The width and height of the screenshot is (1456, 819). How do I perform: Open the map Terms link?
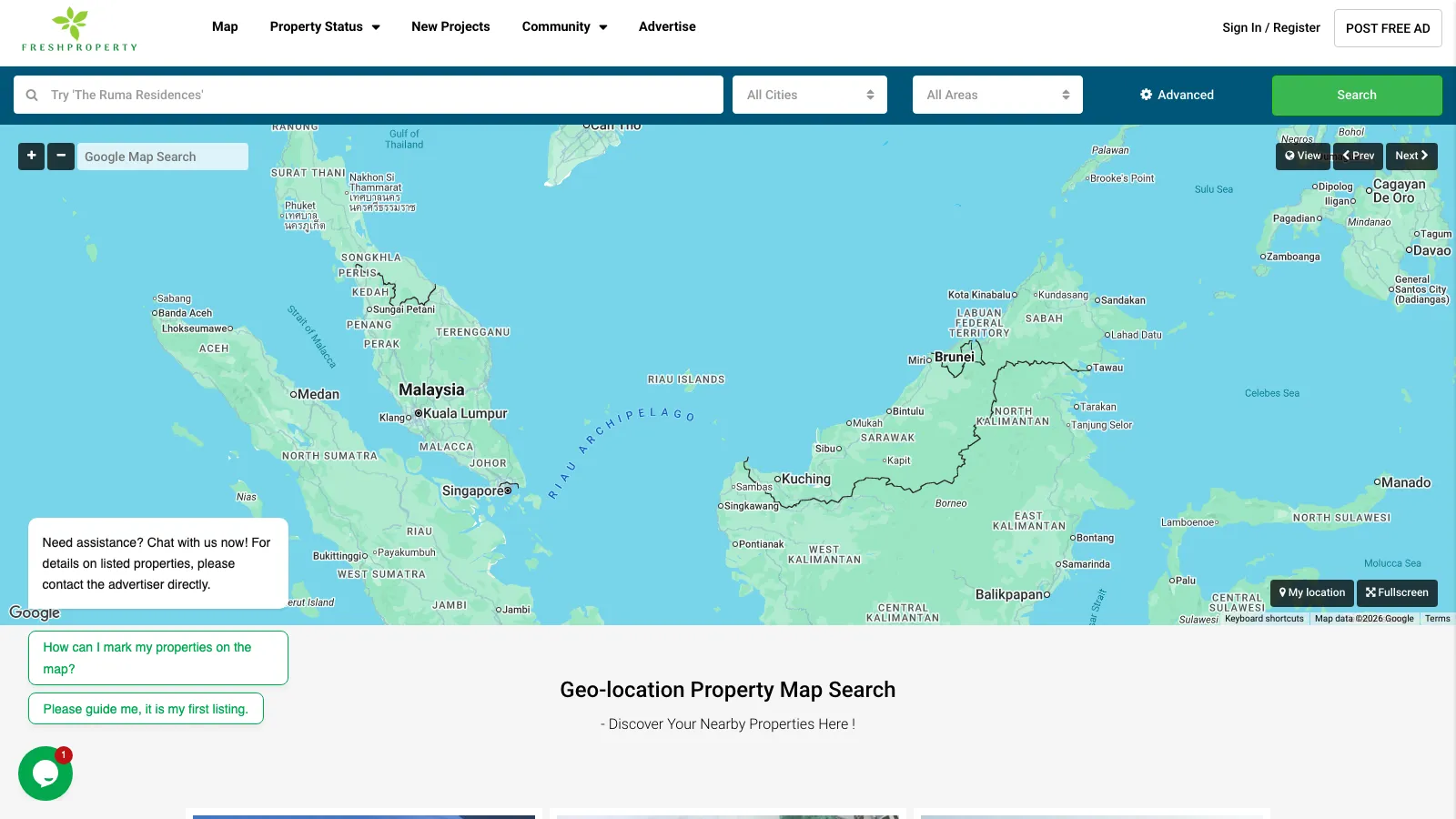(1438, 619)
